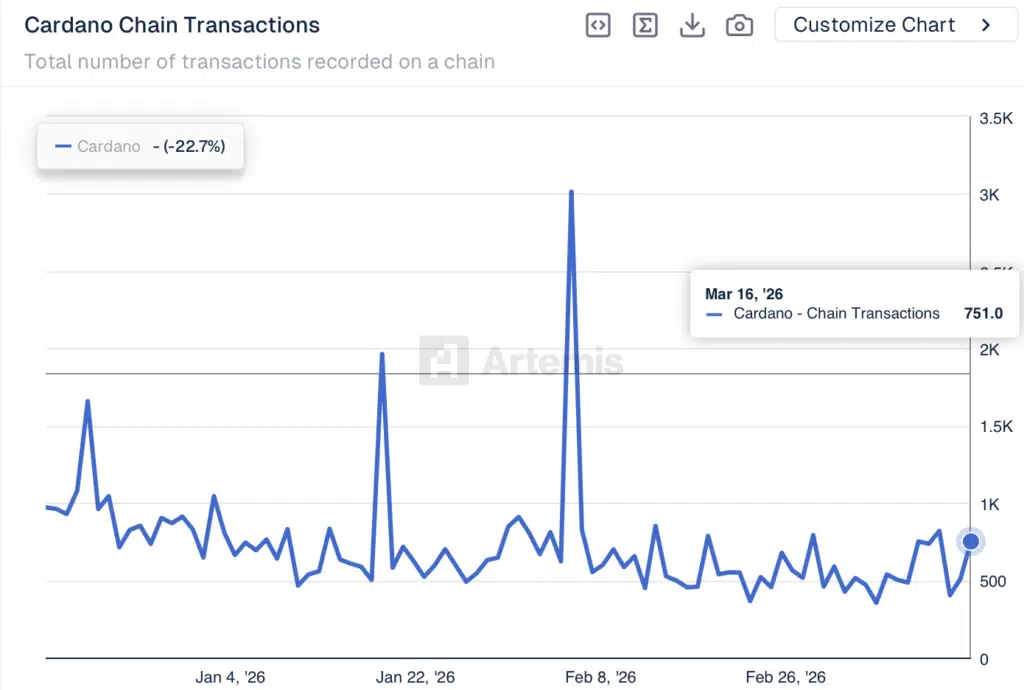Click the highlighted blue data point for Mar 16

point(970,540)
